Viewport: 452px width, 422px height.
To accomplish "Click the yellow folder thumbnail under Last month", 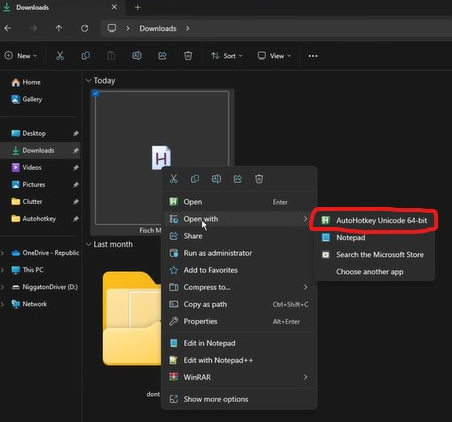I will point(132,318).
